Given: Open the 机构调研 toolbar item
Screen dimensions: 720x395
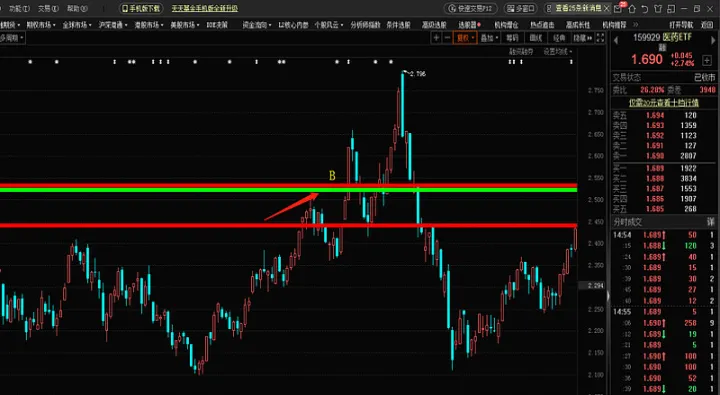Looking at the screenshot, I should point(614,25).
